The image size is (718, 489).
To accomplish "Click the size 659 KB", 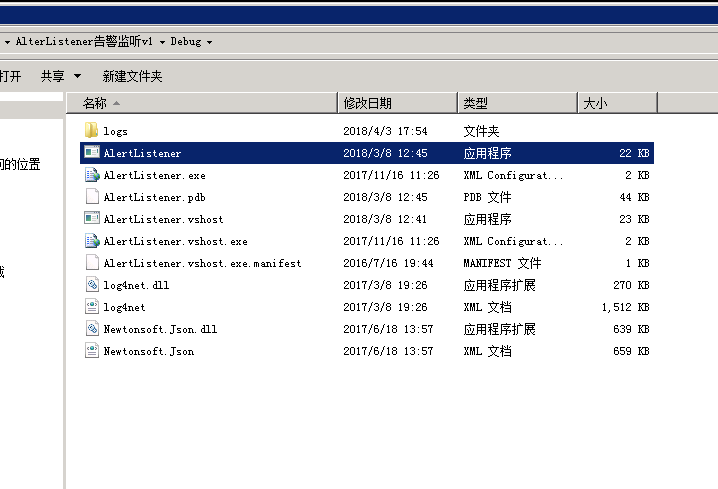I will tap(631, 351).
